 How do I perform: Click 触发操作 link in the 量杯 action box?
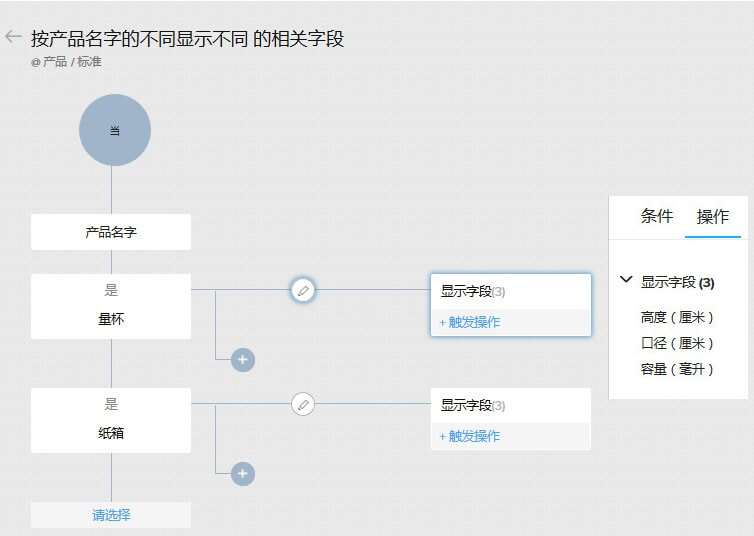pyautogui.click(x=469, y=322)
